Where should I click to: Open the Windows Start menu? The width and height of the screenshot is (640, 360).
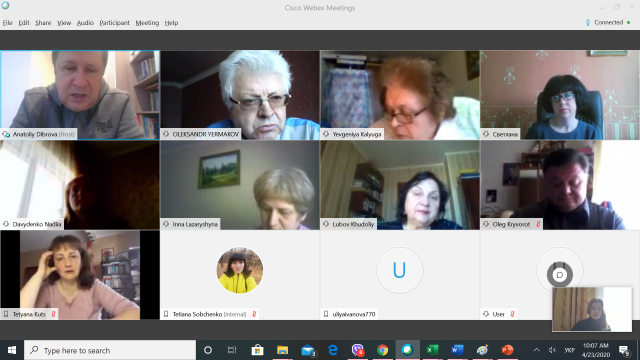(x=12, y=350)
